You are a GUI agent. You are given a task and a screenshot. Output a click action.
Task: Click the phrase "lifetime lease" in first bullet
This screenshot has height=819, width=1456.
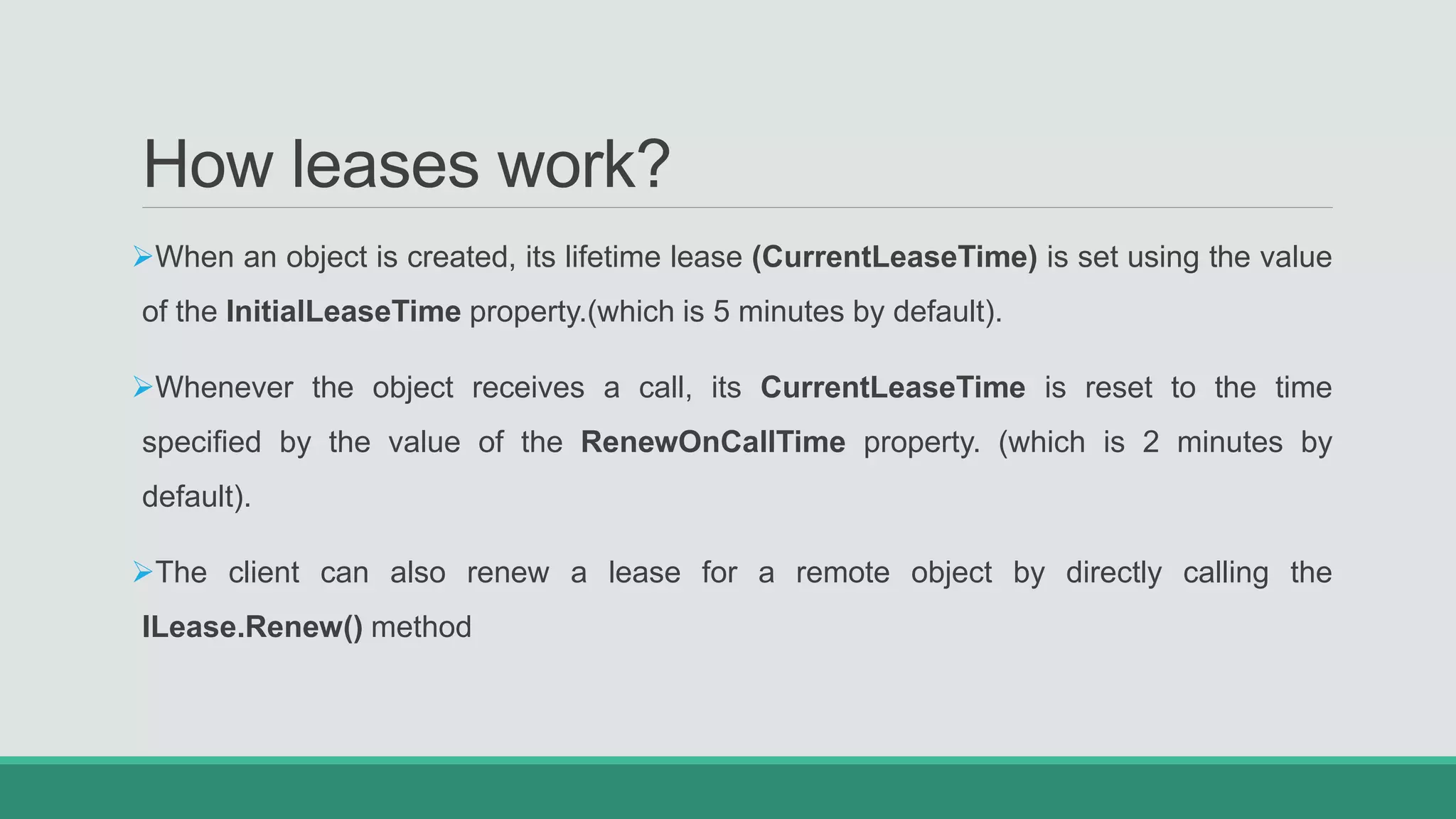(653, 257)
